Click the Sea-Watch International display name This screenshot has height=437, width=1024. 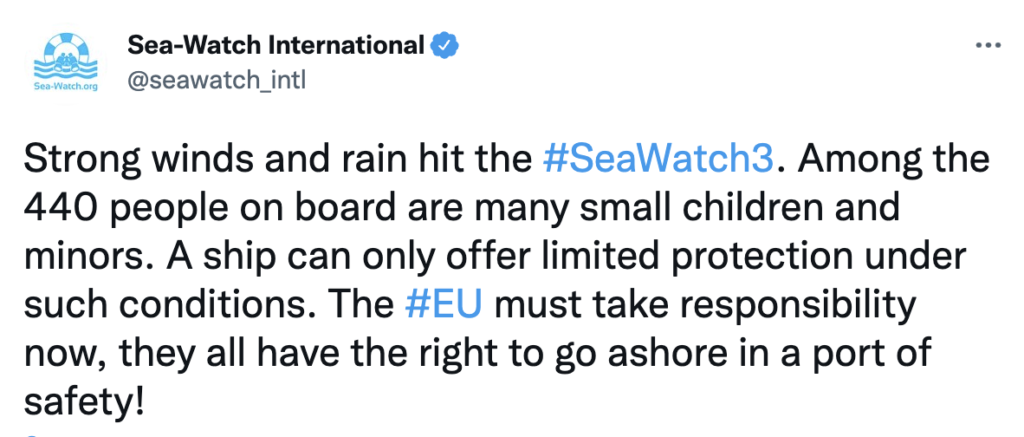coord(277,45)
